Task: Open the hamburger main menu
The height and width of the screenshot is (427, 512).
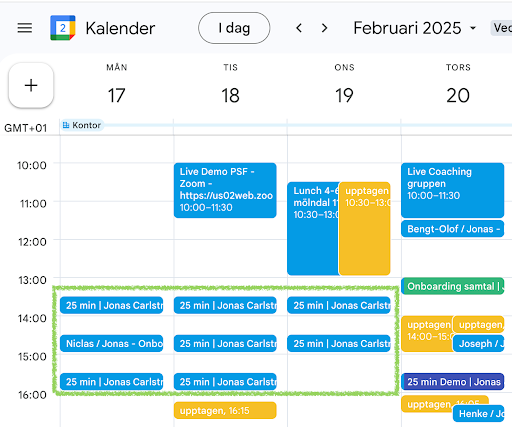Action: pyautogui.click(x=25, y=28)
